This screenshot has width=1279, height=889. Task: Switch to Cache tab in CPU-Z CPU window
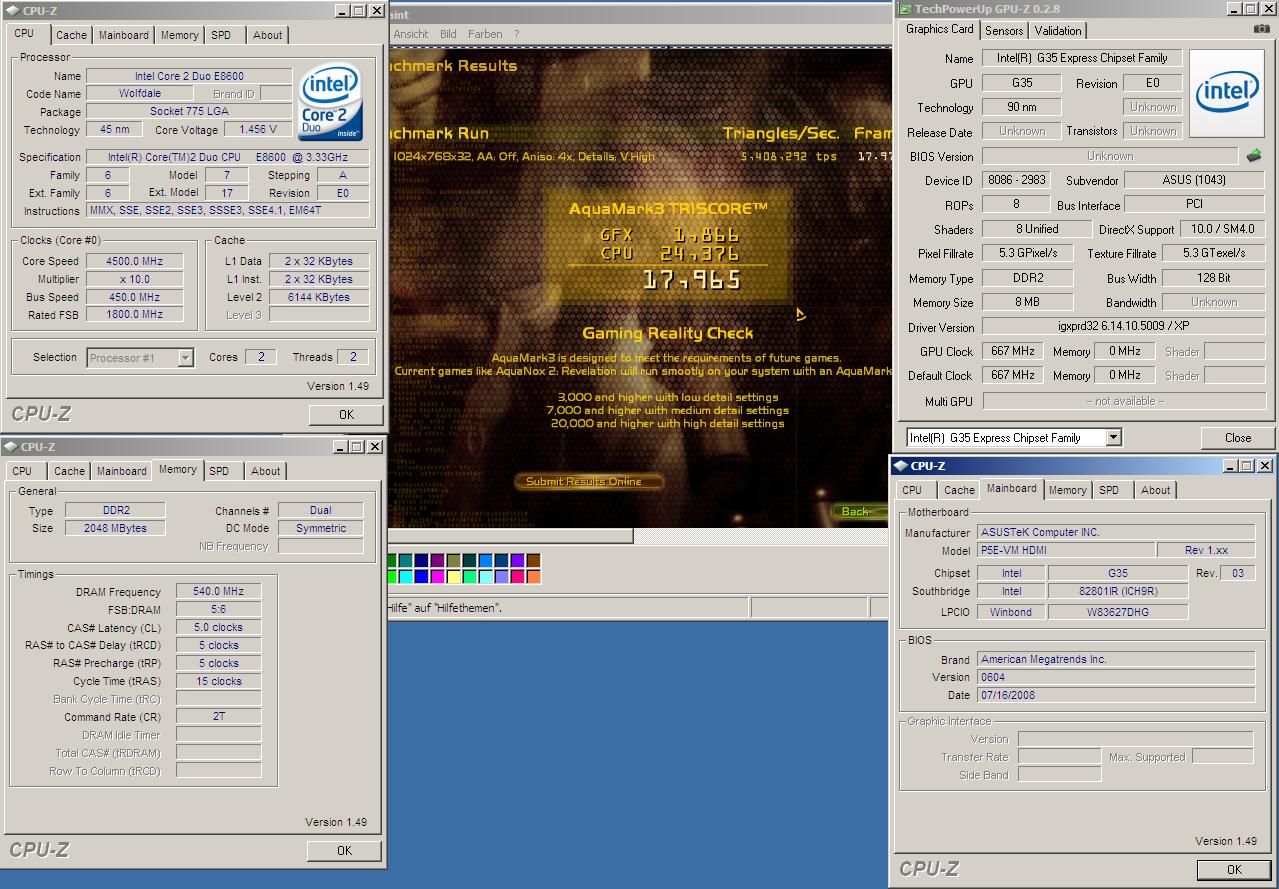pos(71,35)
